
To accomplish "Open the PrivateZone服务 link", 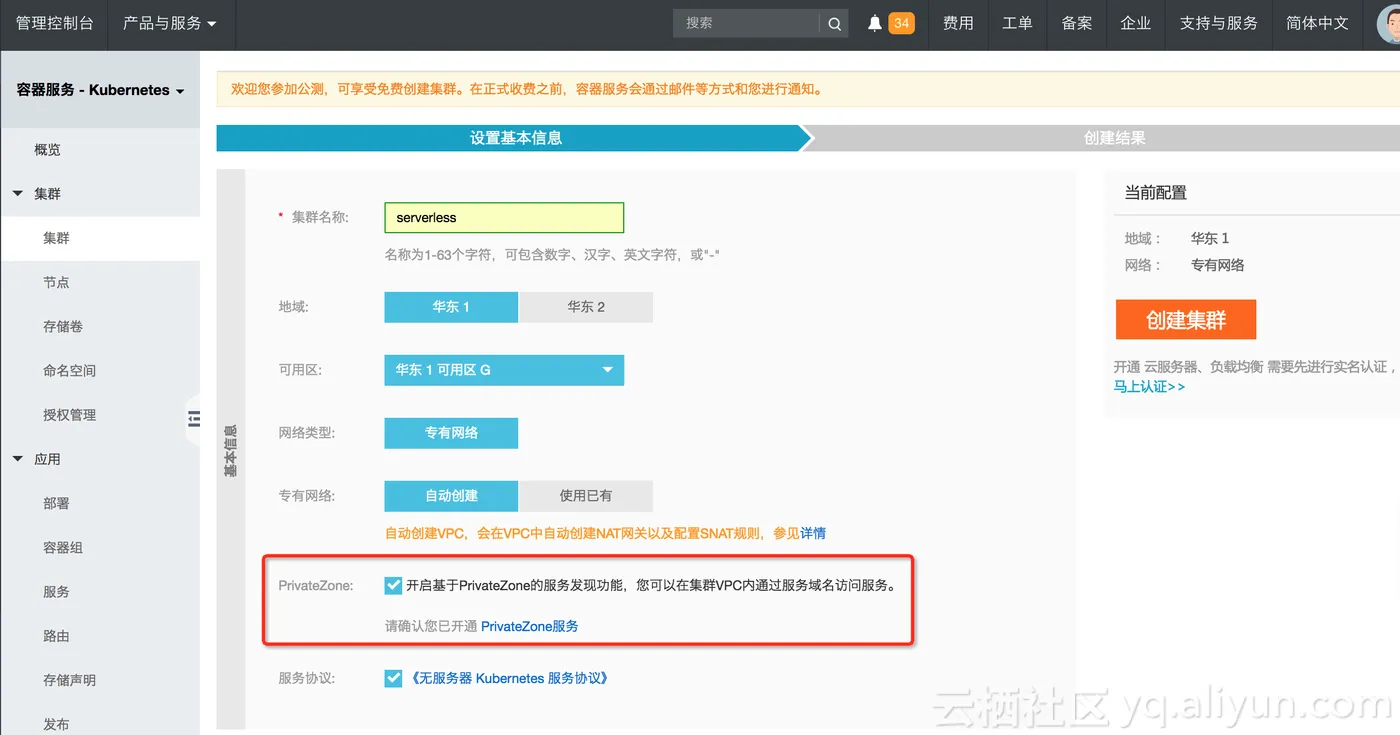I will 530,626.
